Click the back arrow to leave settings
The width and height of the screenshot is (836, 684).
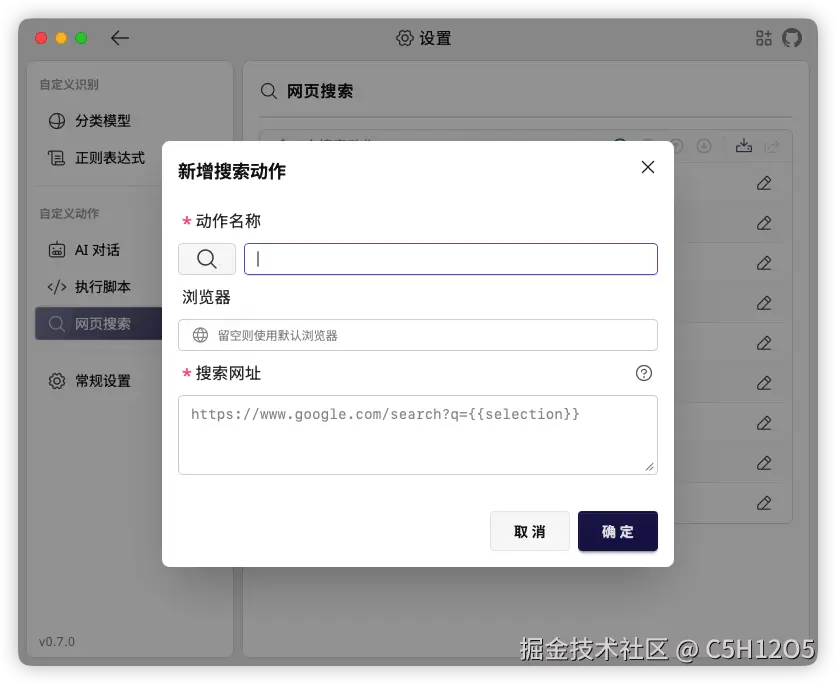pyautogui.click(x=119, y=37)
